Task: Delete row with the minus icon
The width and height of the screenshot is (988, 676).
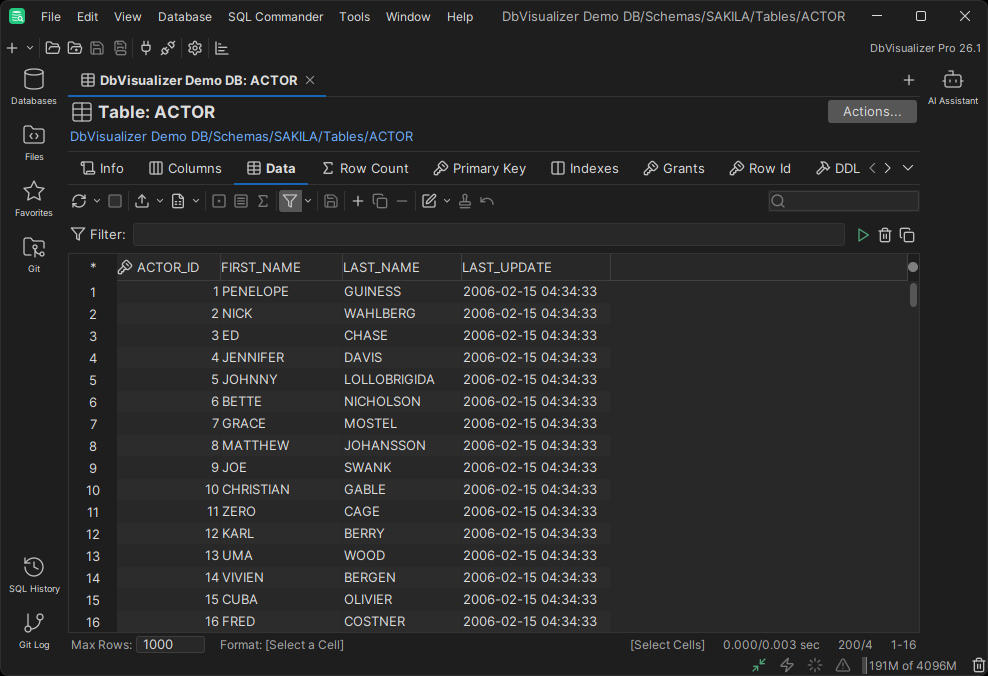Action: click(402, 201)
